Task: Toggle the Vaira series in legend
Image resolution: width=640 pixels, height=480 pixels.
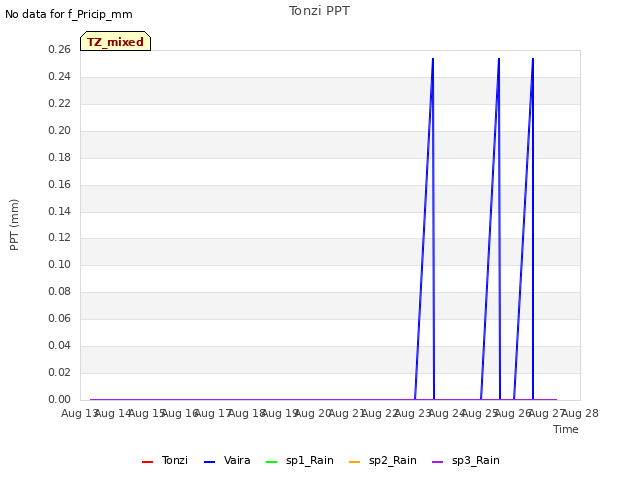Action: [227, 460]
